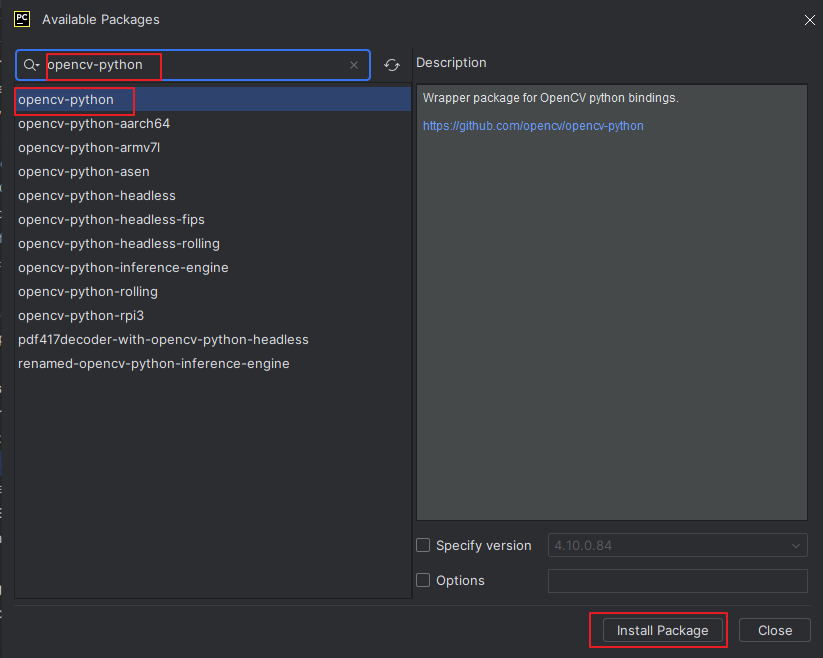
Task: Open the opencv-python GitHub link
Action: 533,126
